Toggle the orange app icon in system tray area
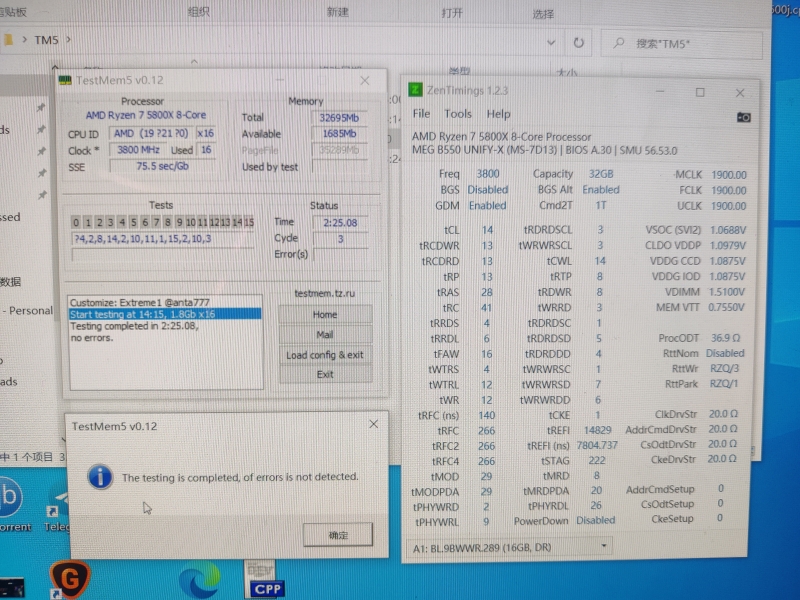The image size is (800, 600). [x=70, y=577]
